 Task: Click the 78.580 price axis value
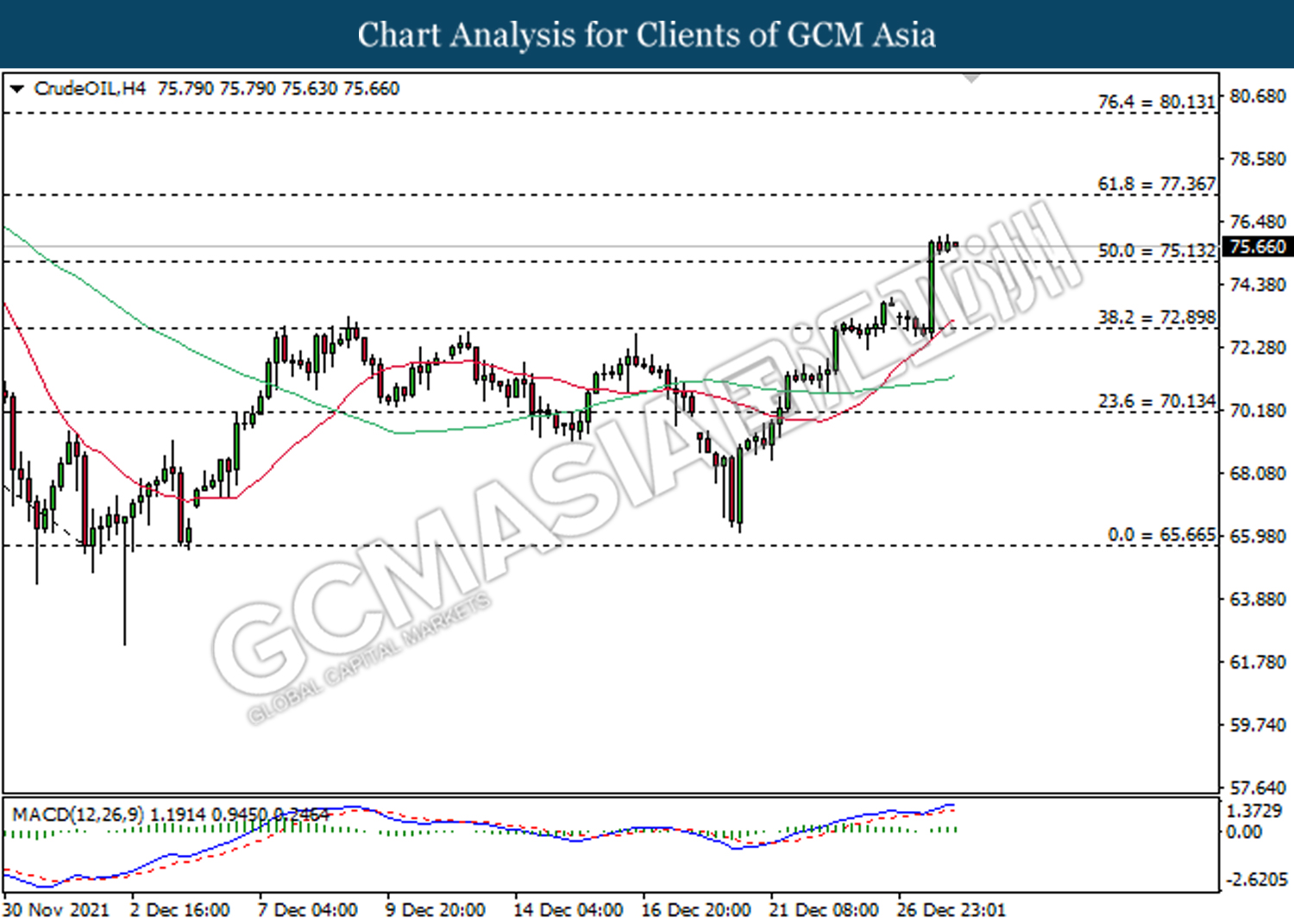[x=1258, y=159]
